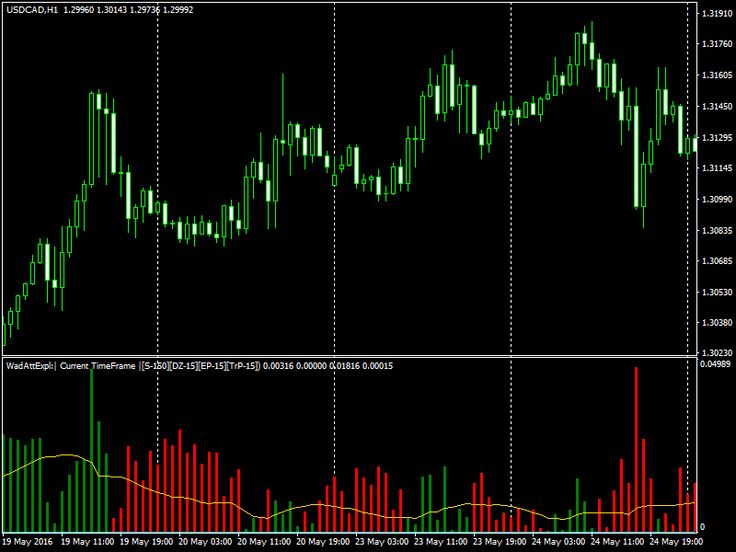
Task: Click the 23 May 11:00 time label
Action: [441, 542]
